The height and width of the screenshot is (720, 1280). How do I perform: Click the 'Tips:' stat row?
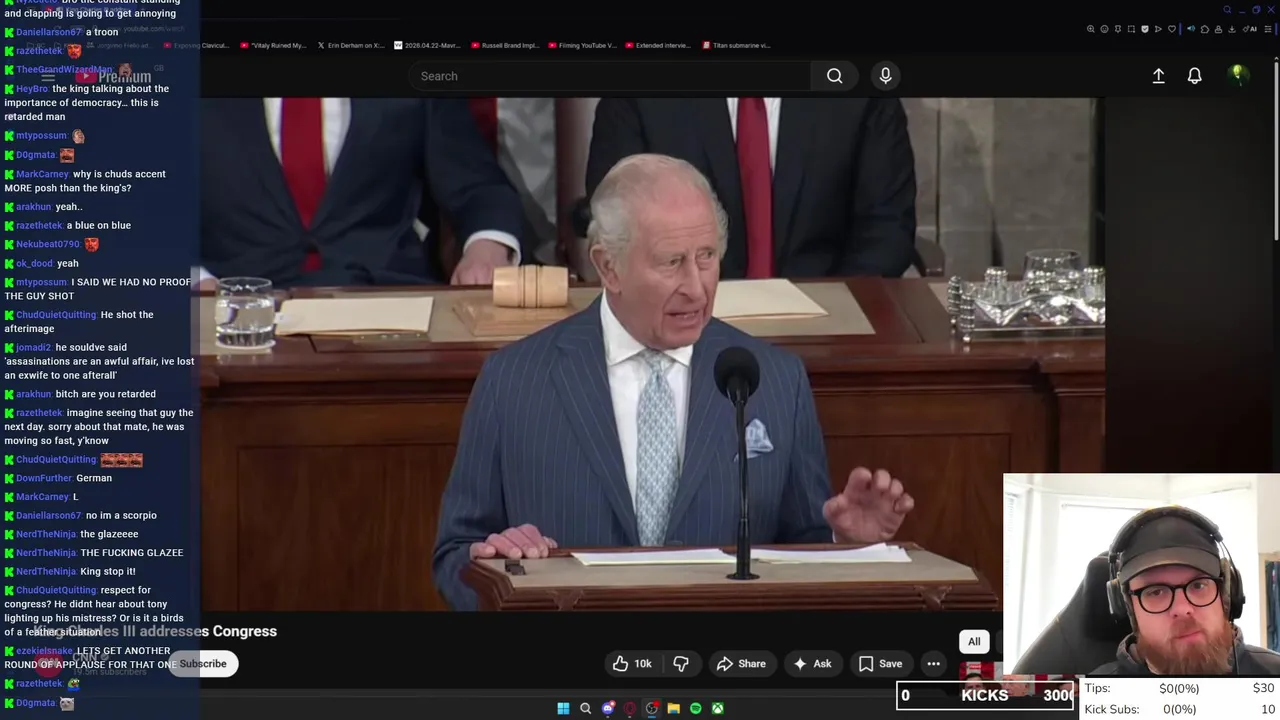[1180, 688]
